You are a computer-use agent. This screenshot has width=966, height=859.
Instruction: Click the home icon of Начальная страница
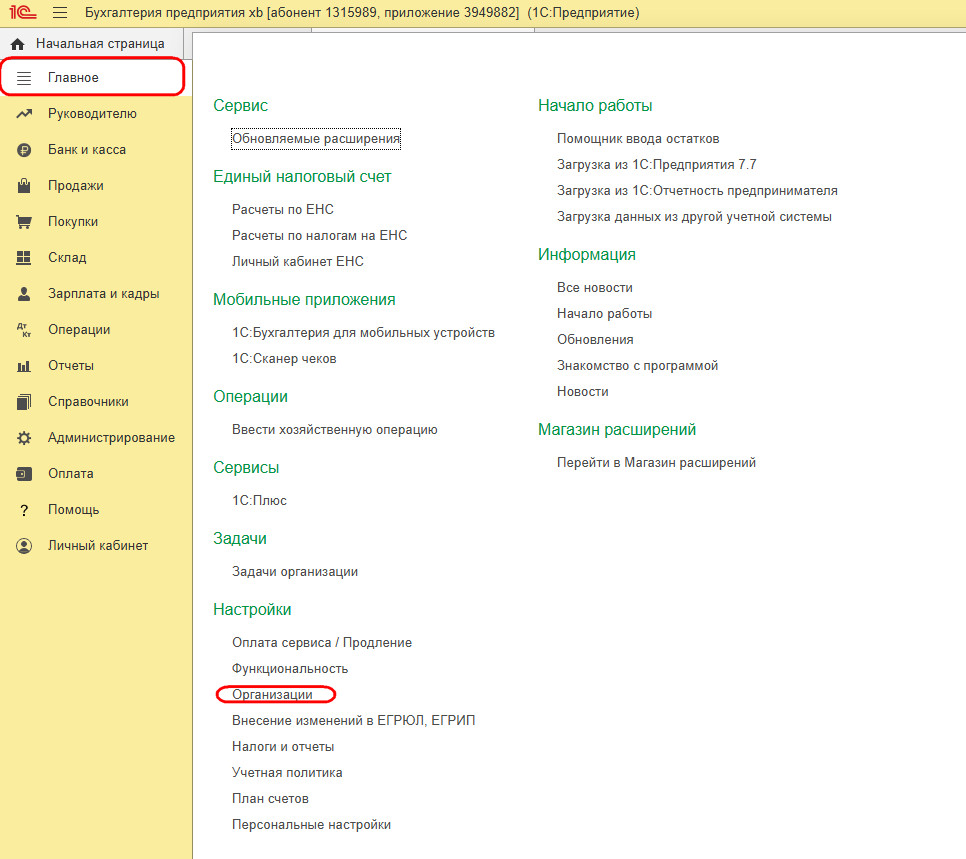tap(18, 44)
